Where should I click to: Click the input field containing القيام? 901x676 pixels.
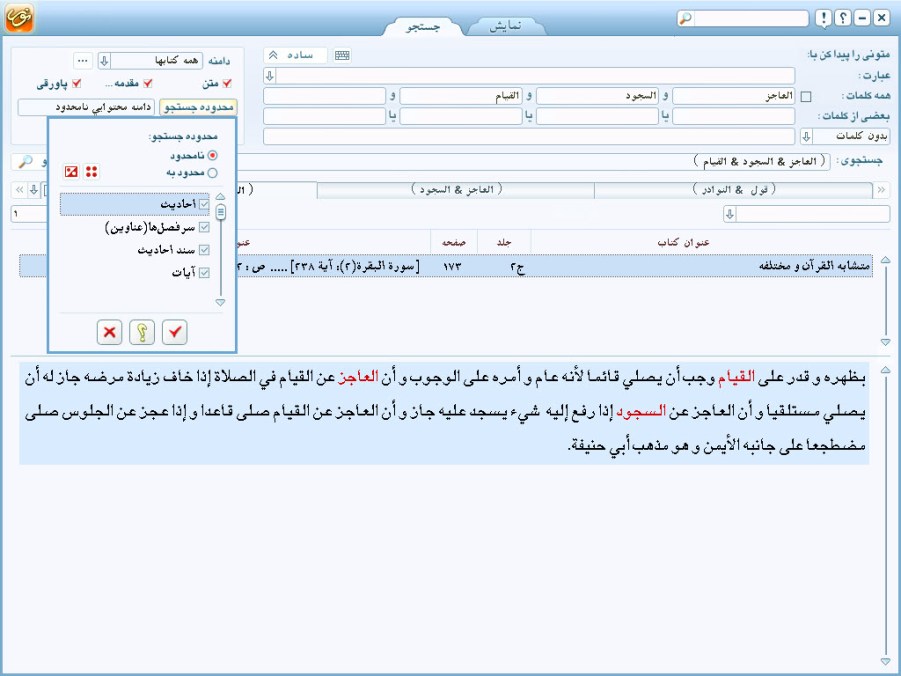pos(461,96)
